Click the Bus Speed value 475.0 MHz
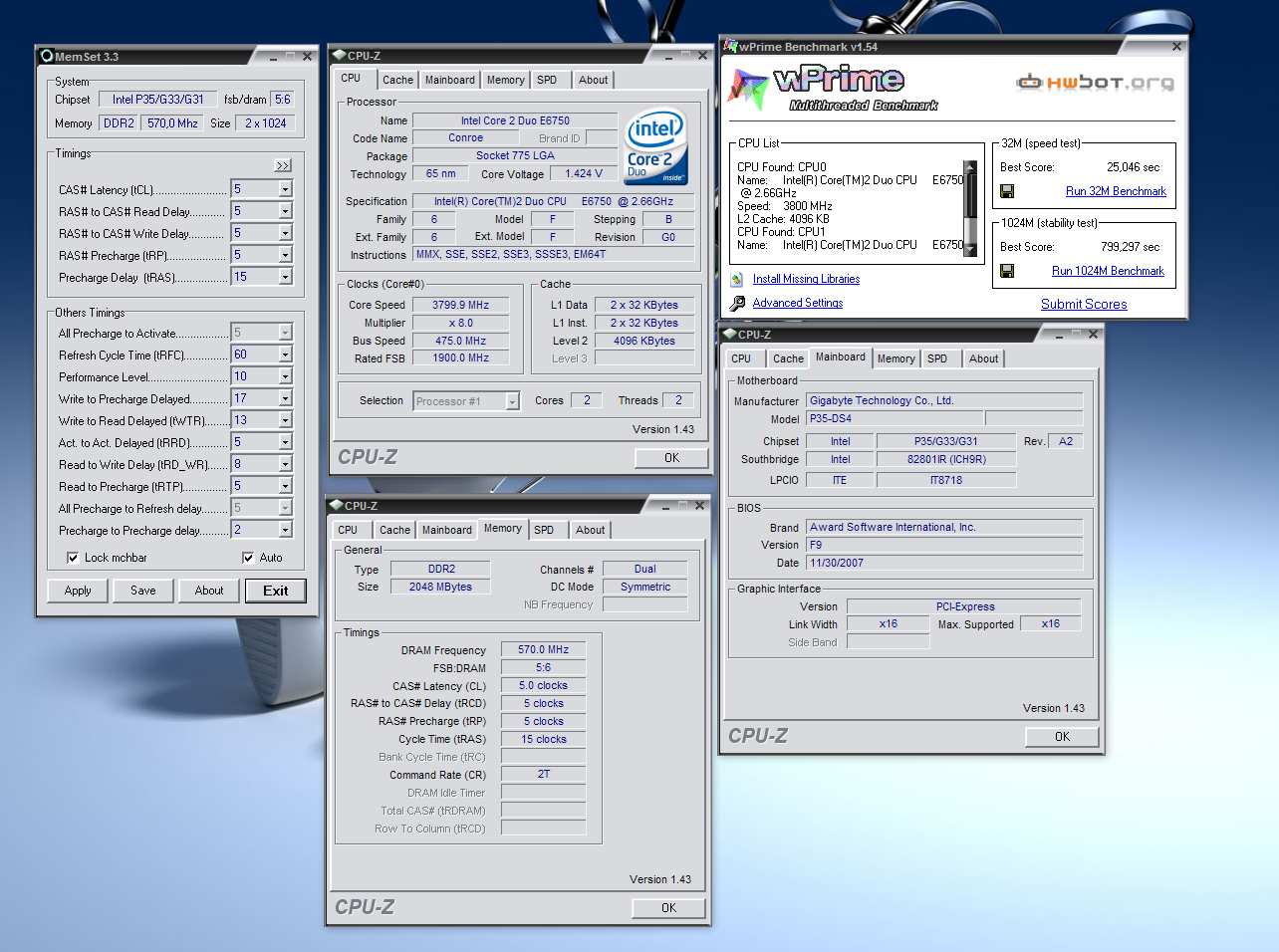Image resolution: width=1279 pixels, height=952 pixels. tap(460, 341)
